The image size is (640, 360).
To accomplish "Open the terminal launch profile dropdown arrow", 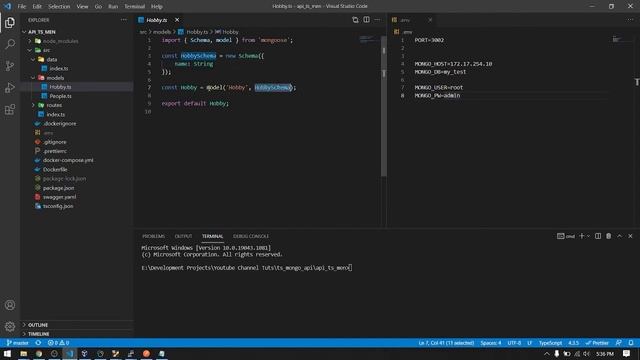I will 588,236.
